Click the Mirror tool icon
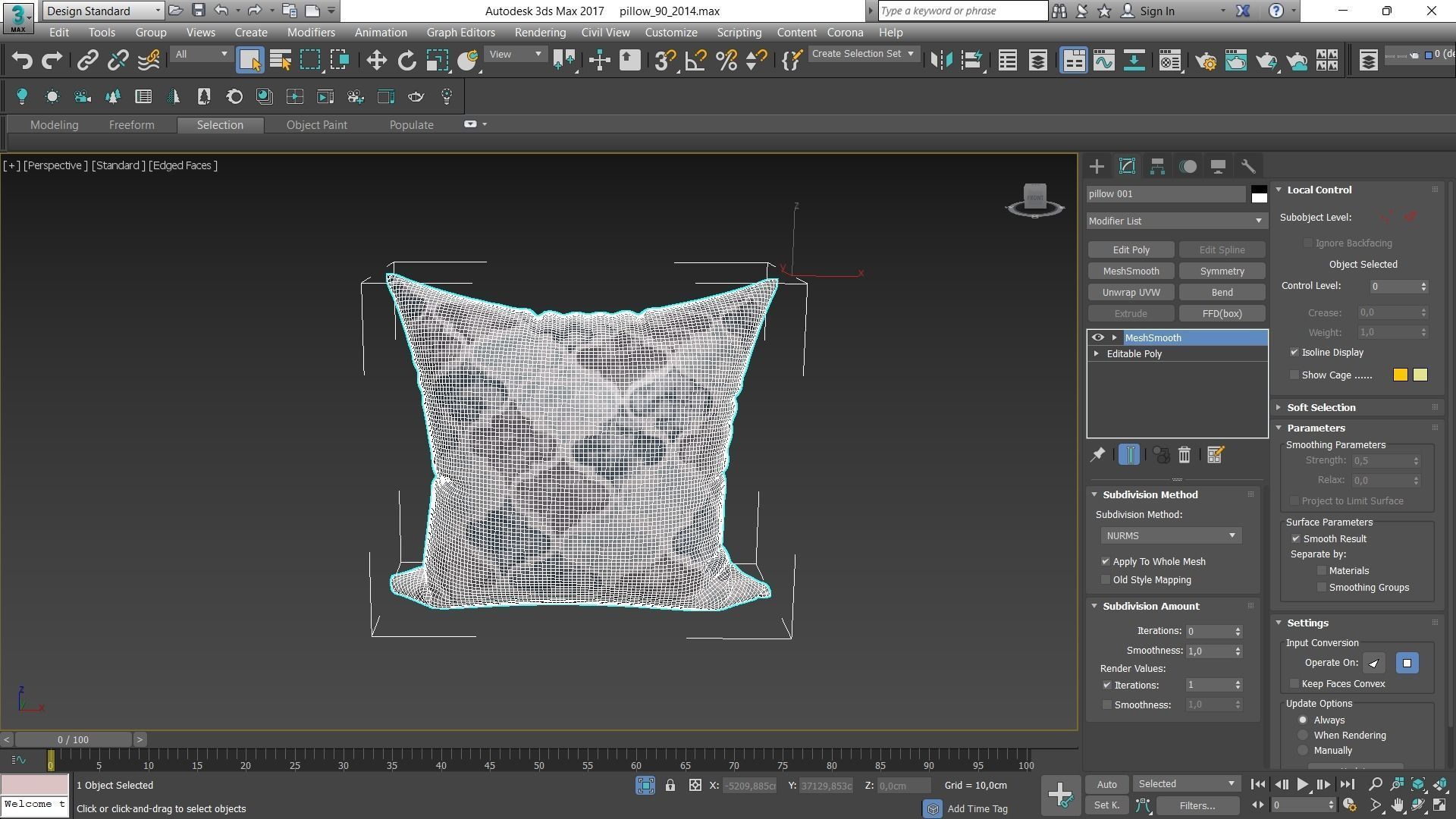Screen dimensions: 1456x819 [x=941, y=61]
